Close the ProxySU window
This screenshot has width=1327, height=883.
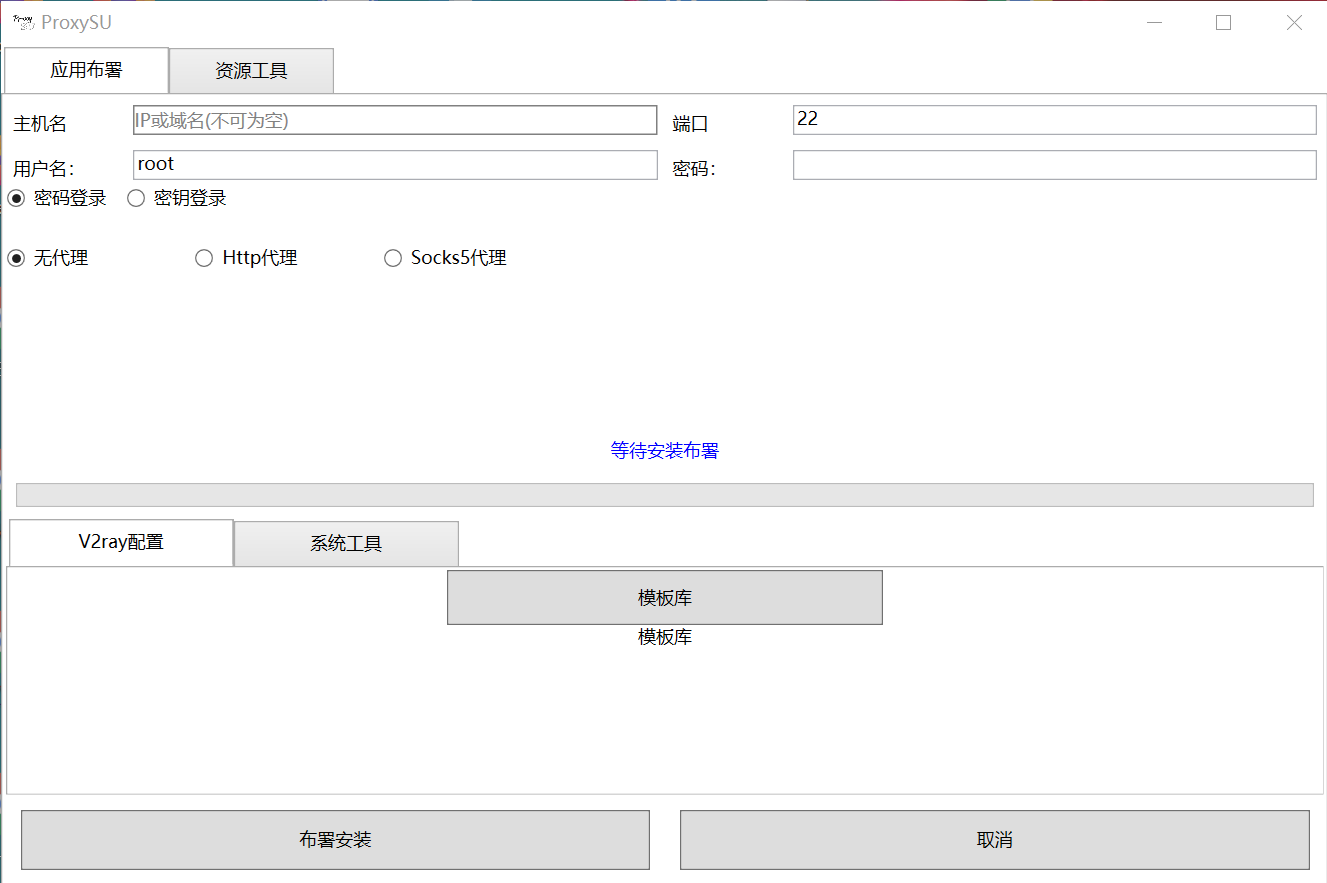point(1294,23)
